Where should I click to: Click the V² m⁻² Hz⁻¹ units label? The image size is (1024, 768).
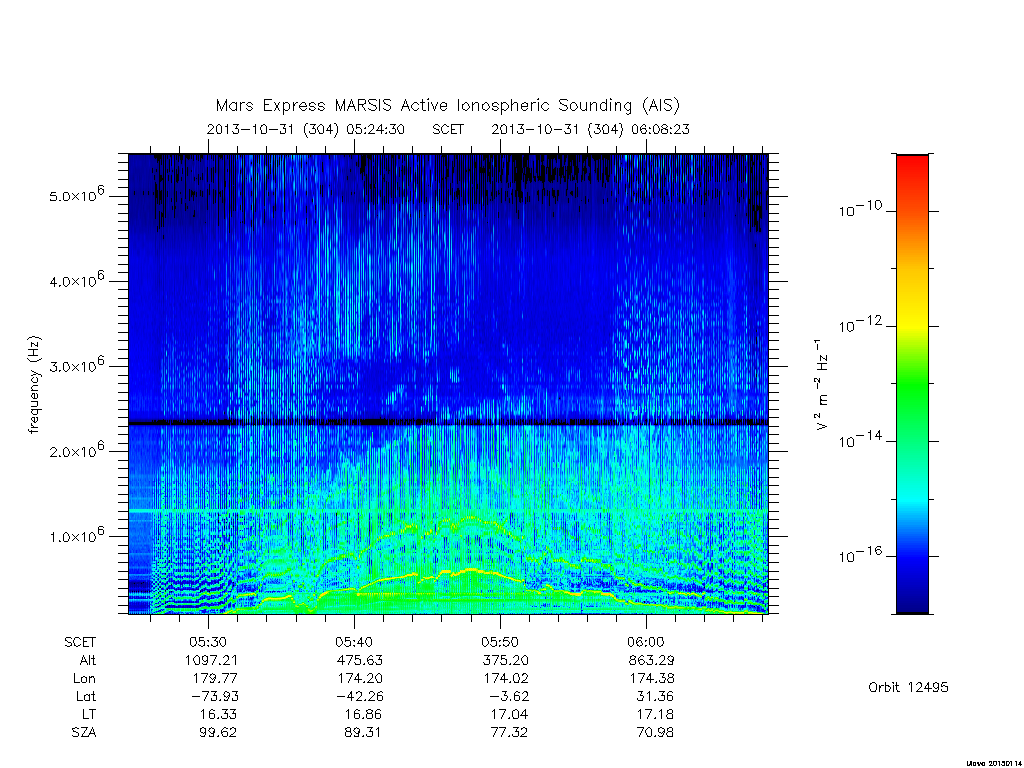click(822, 385)
